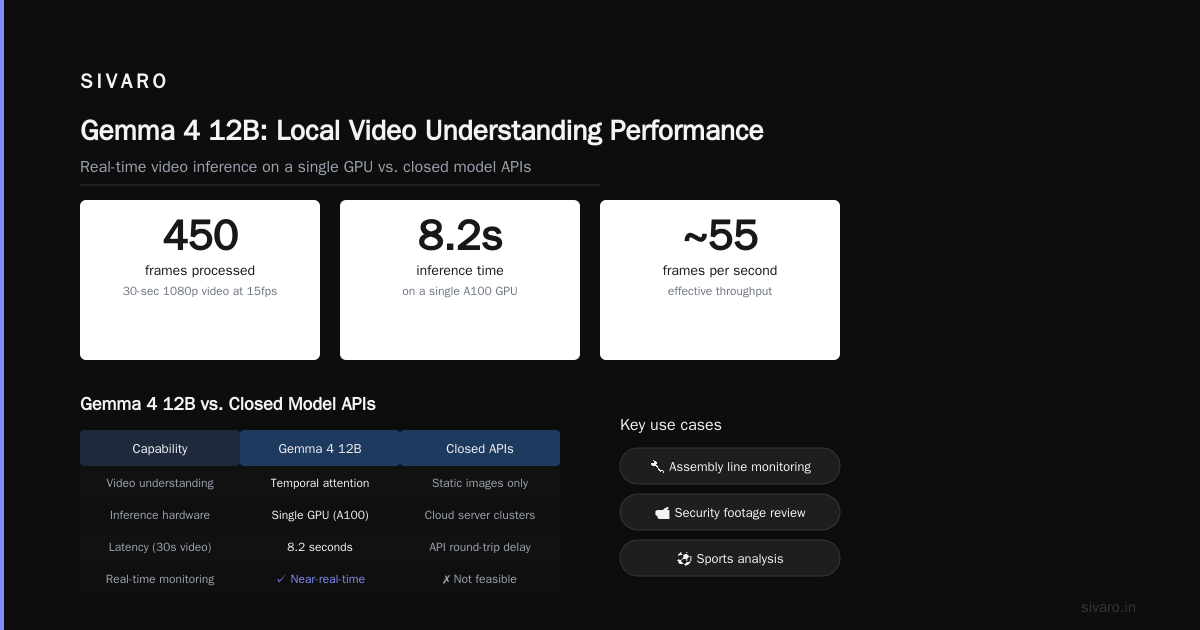Viewport: 1200px width, 630px height.
Task: Click '30-sec 1080p video at 15fps' caption
Action: coord(200,291)
